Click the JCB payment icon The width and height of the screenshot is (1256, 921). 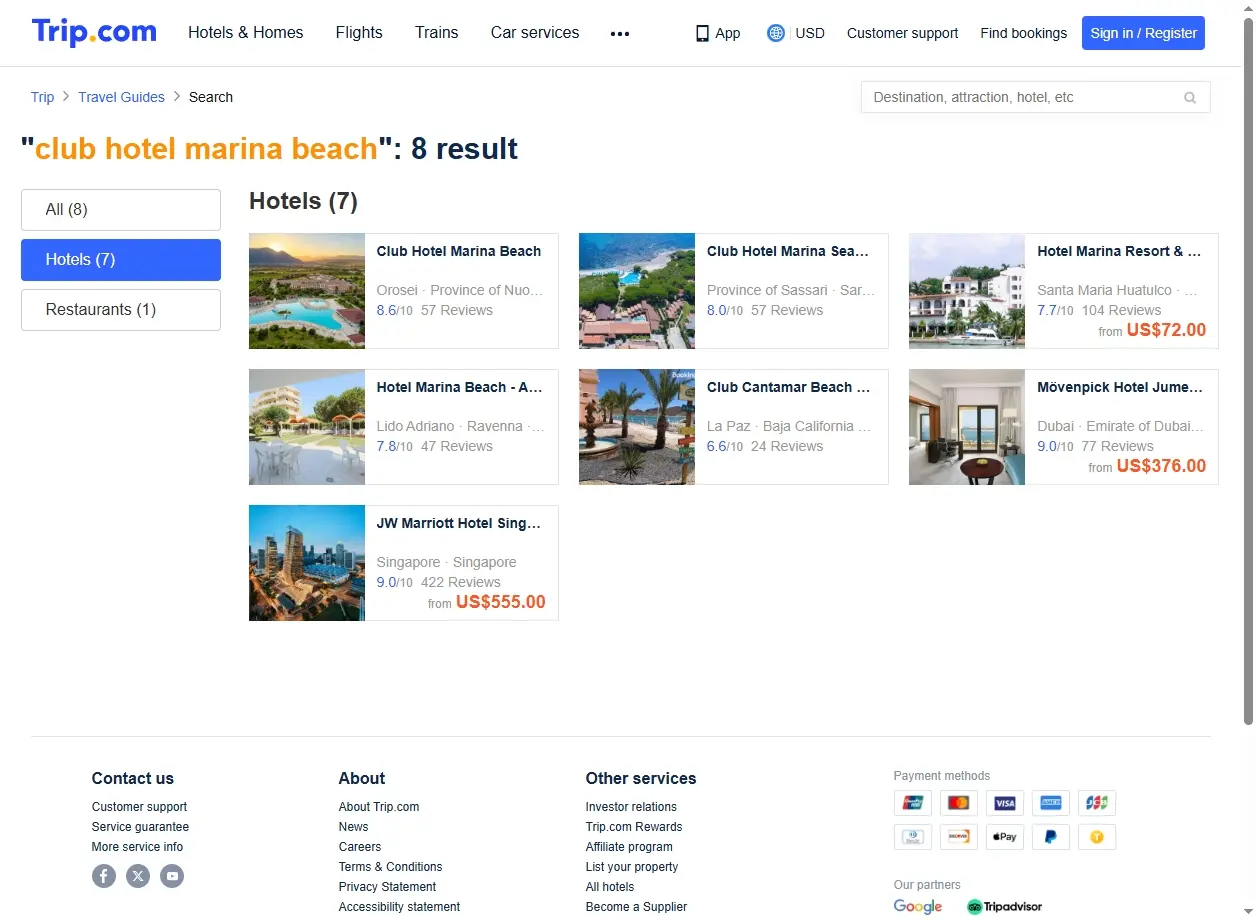pos(1097,803)
